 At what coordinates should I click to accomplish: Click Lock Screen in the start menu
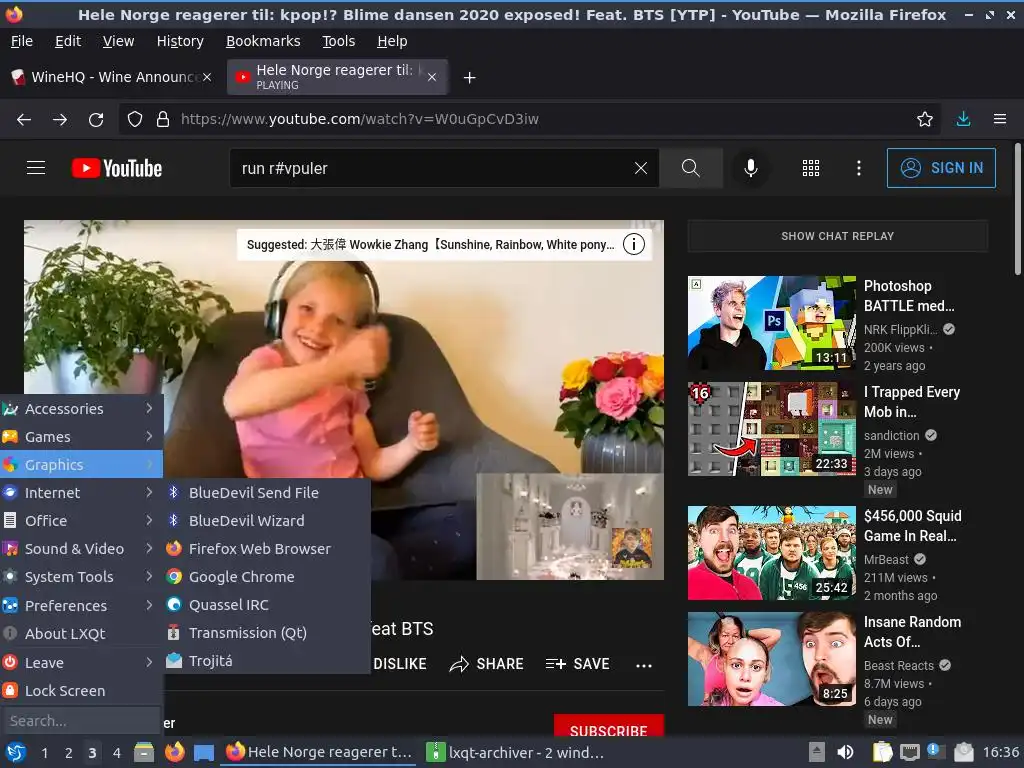pos(82,691)
